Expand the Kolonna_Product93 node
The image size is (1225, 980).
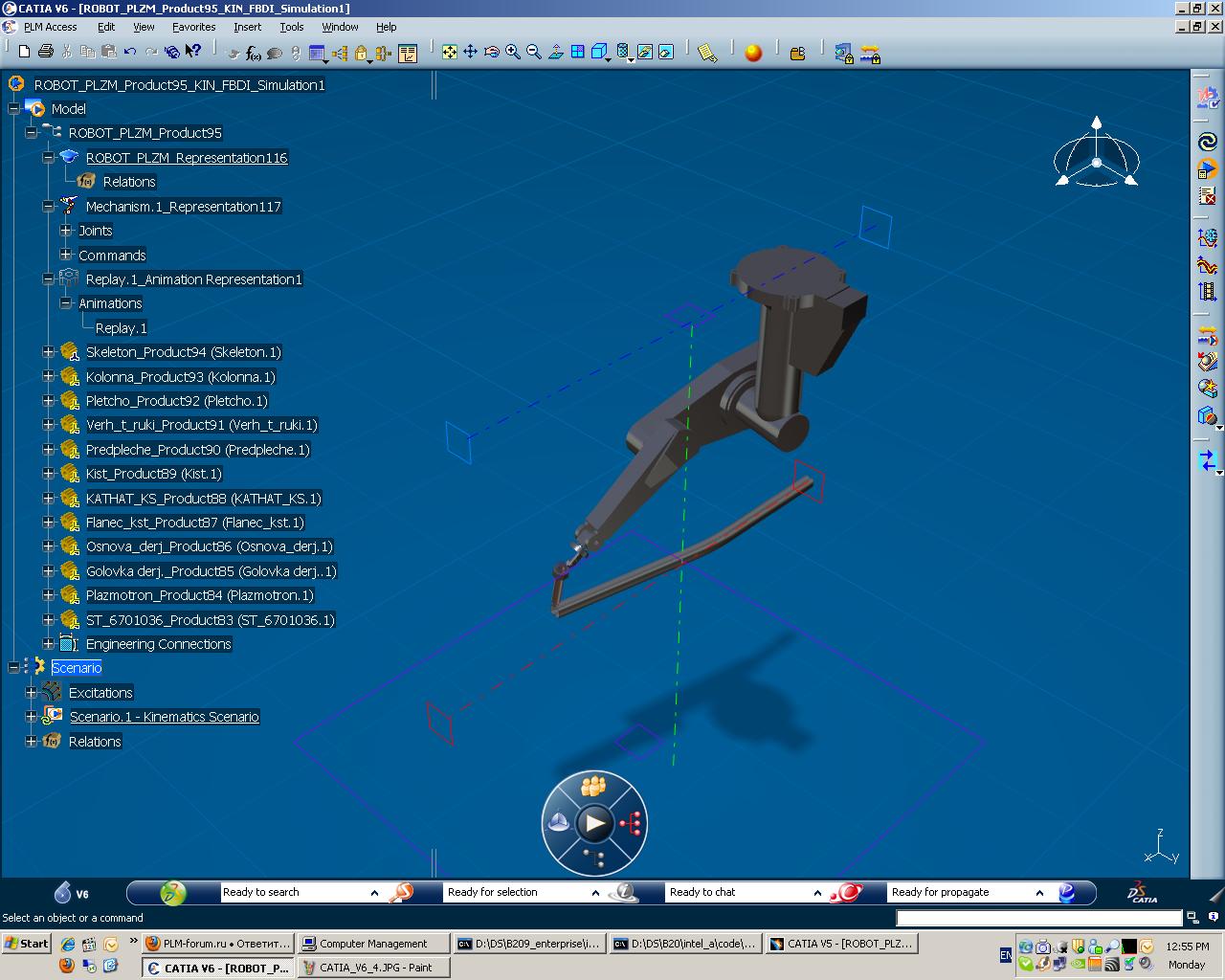pos(49,377)
